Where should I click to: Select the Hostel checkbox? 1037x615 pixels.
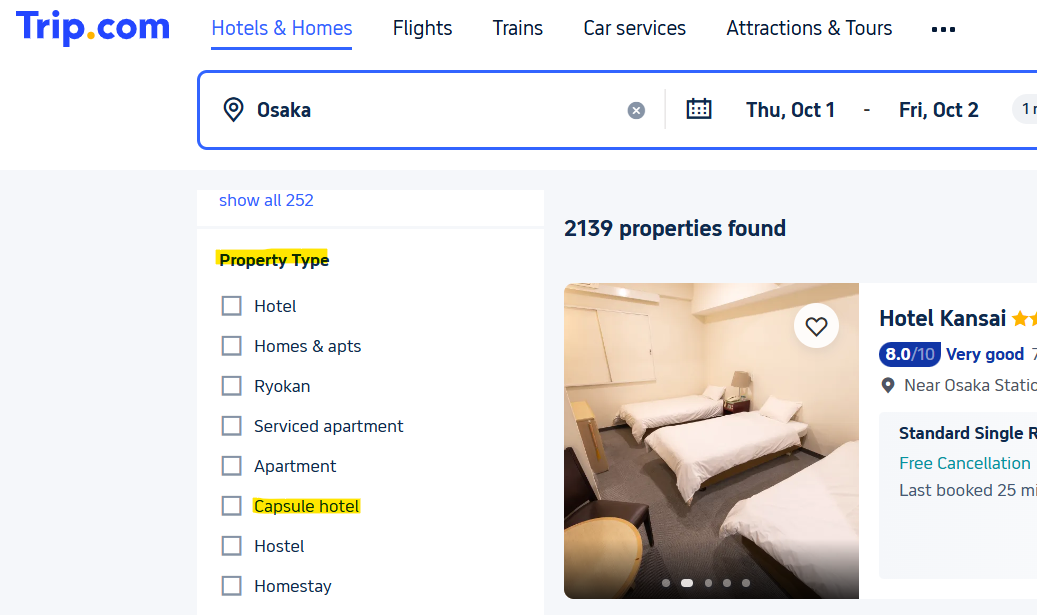point(232,546)
